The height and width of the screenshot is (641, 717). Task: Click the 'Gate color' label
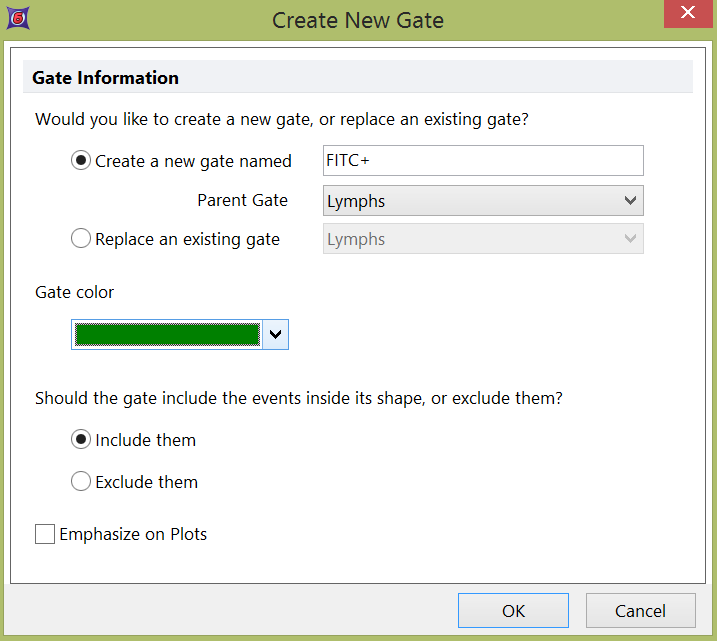pyautogui.click(x=75, y=292)
